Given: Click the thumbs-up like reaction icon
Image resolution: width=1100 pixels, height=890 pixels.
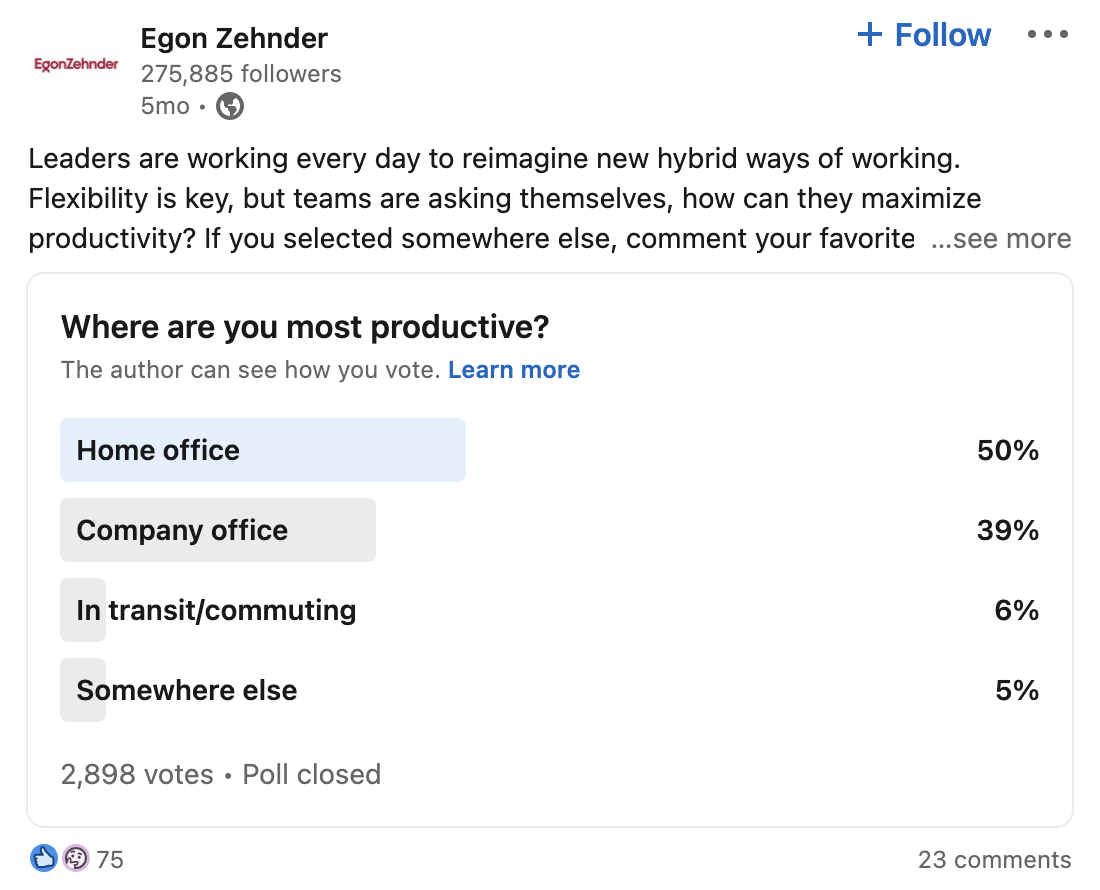Looking at the screenshot, I should pos(43,858).
